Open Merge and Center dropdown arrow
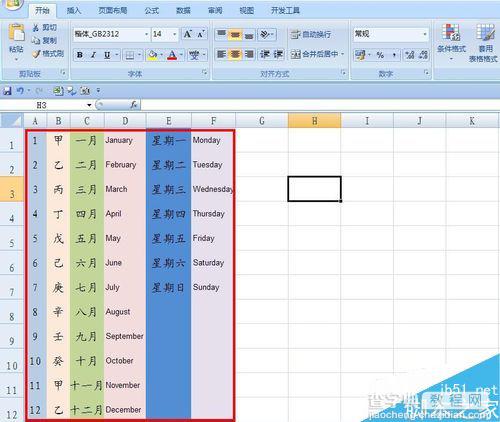The image size is (500, 422). (x=343, y=54)
